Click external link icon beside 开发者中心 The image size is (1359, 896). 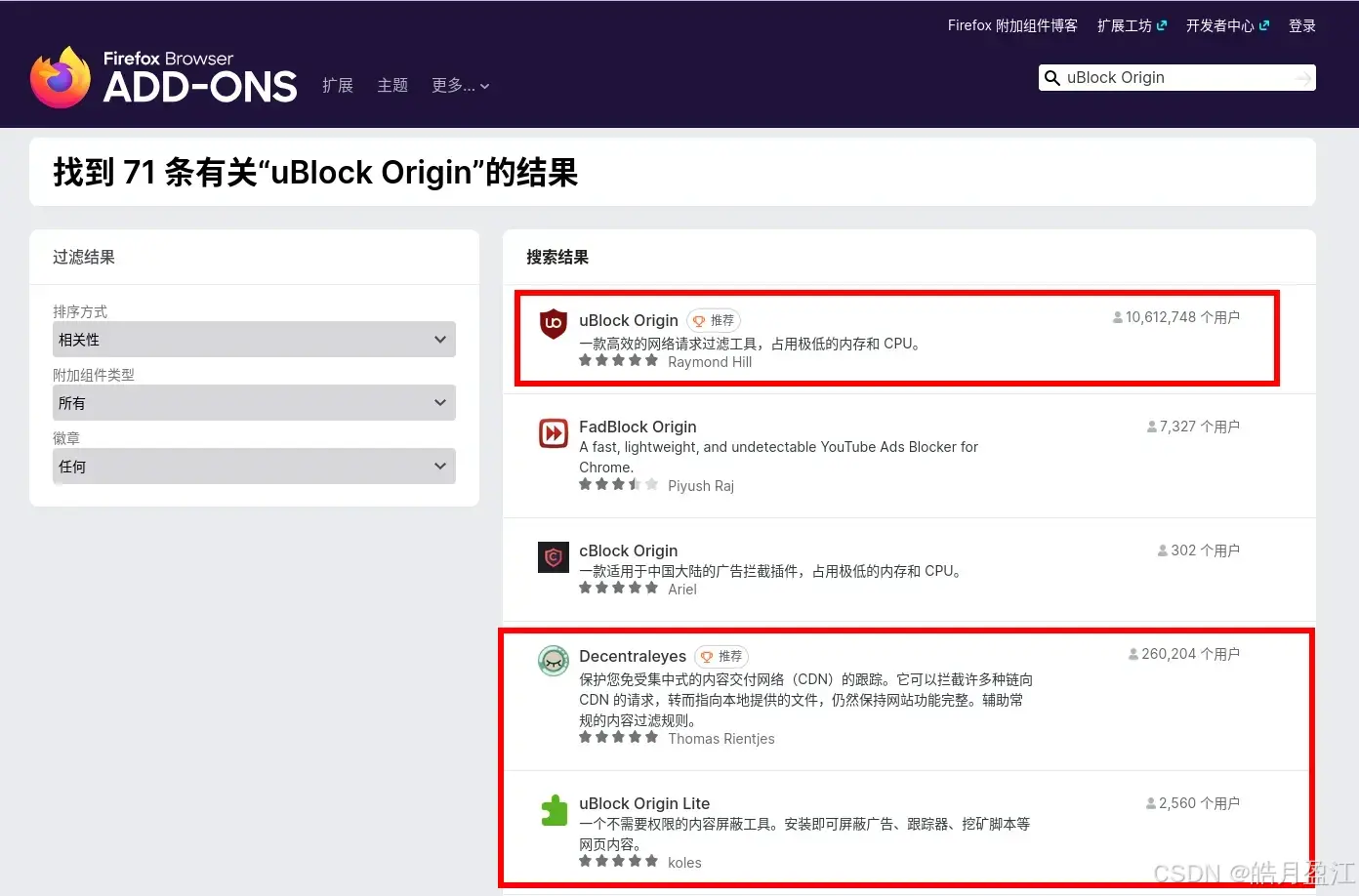pyautogui.click(x=1264, y=25)
